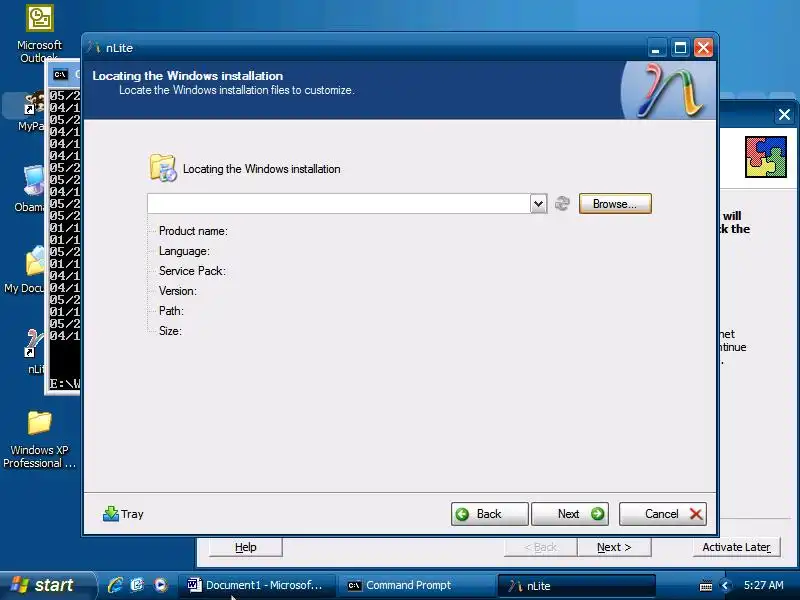Select the nLite desktop shortcut
800x600 pixels.
(35, 351)
